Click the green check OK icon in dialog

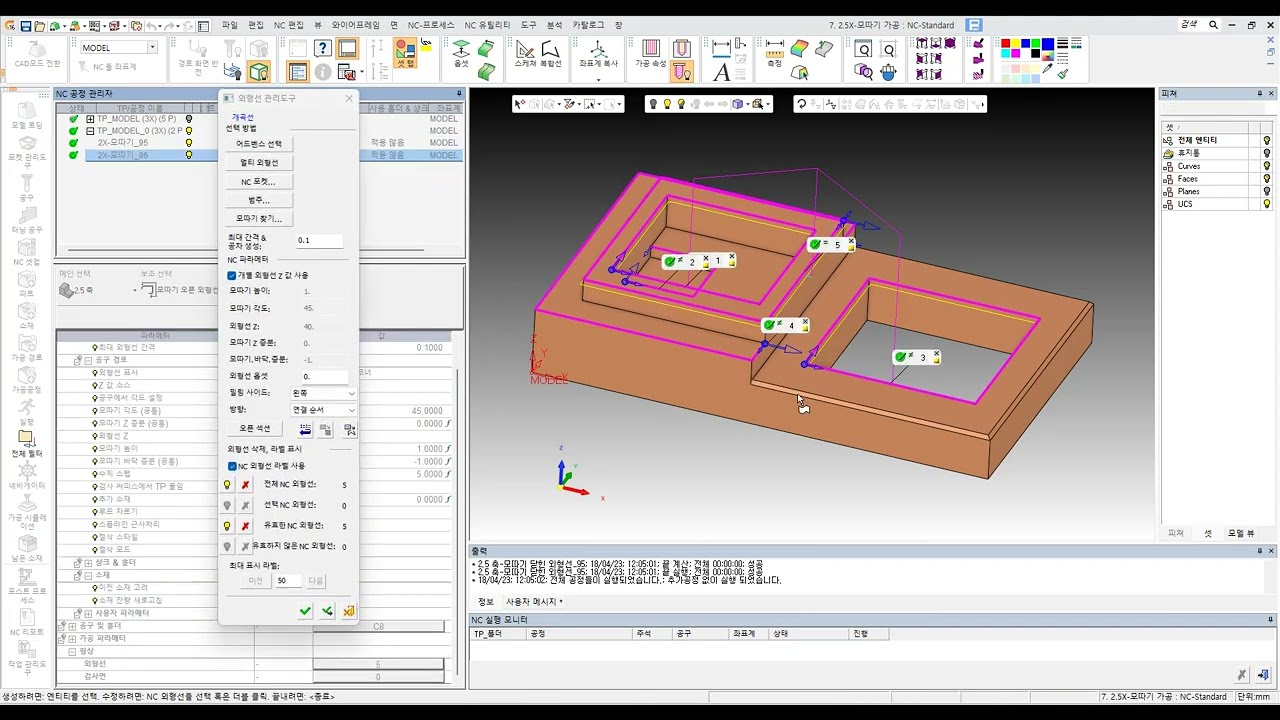pos(305,611)
